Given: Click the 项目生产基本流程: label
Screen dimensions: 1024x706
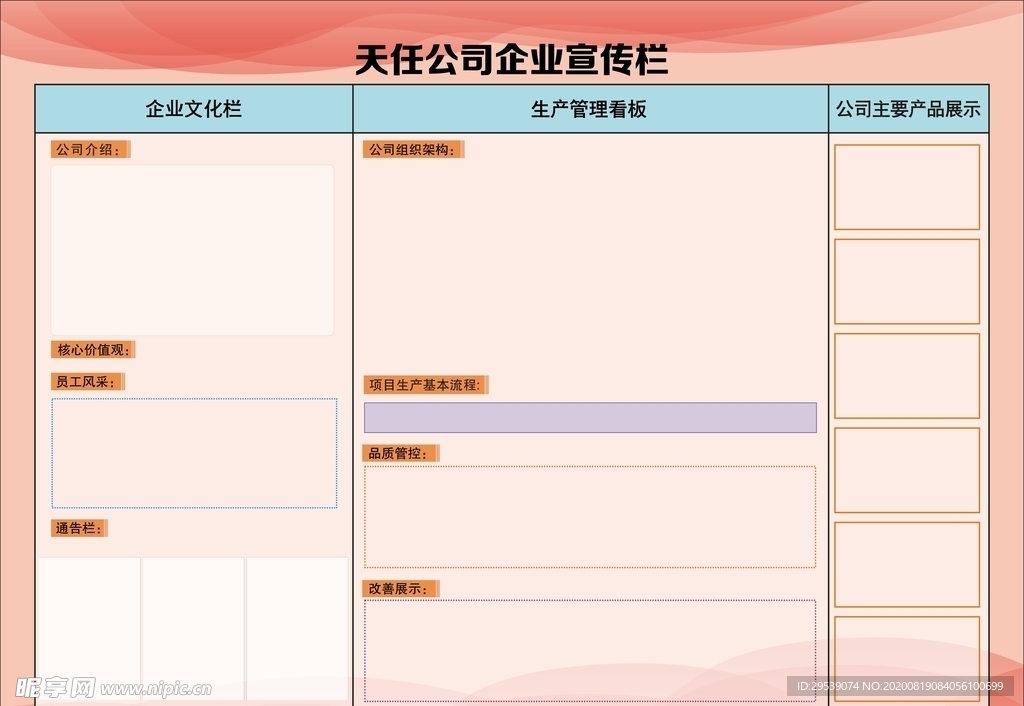Looking at the screenshot, I should point(426,385).
